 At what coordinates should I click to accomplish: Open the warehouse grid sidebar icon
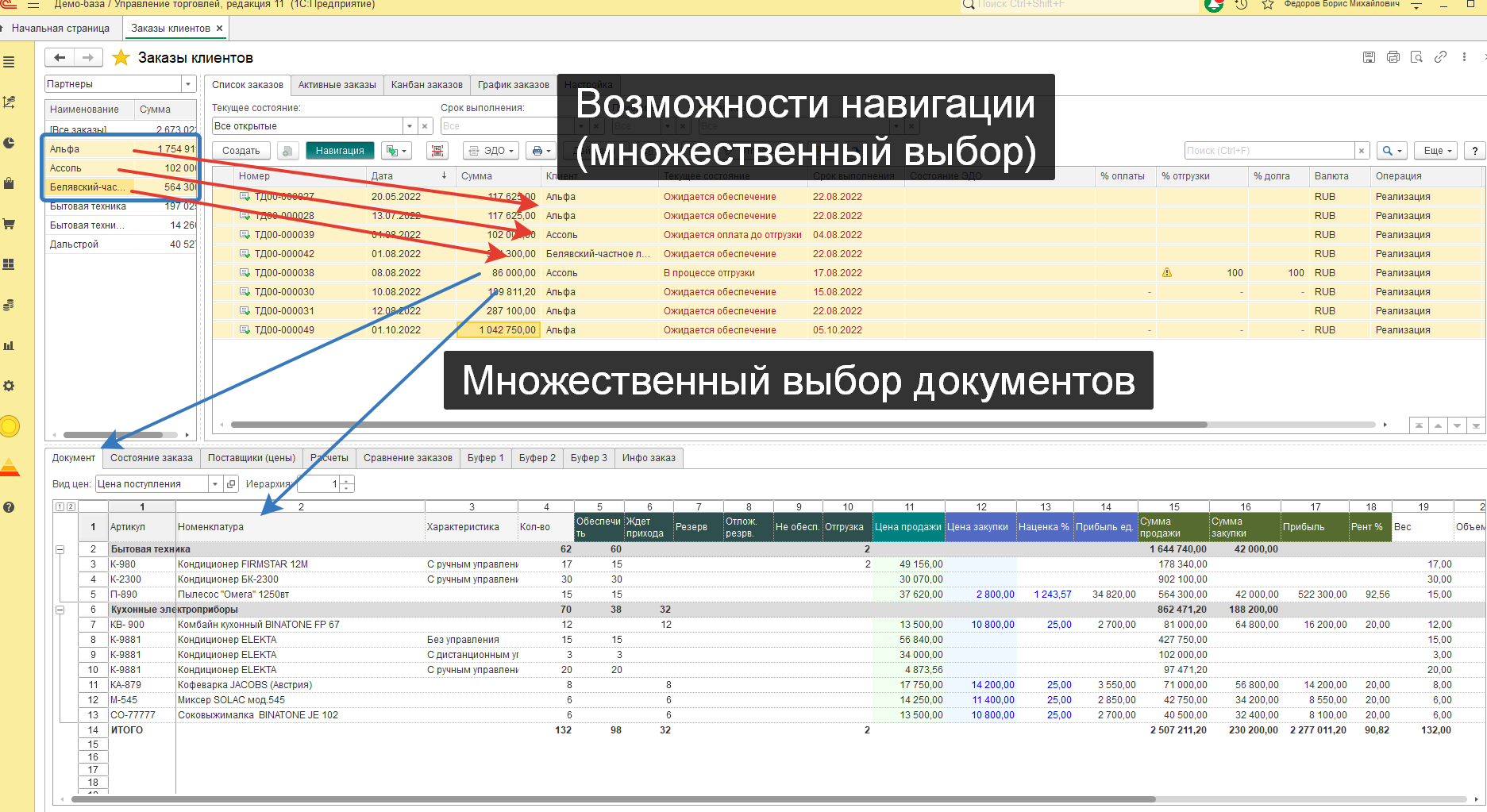pos(9,264)
